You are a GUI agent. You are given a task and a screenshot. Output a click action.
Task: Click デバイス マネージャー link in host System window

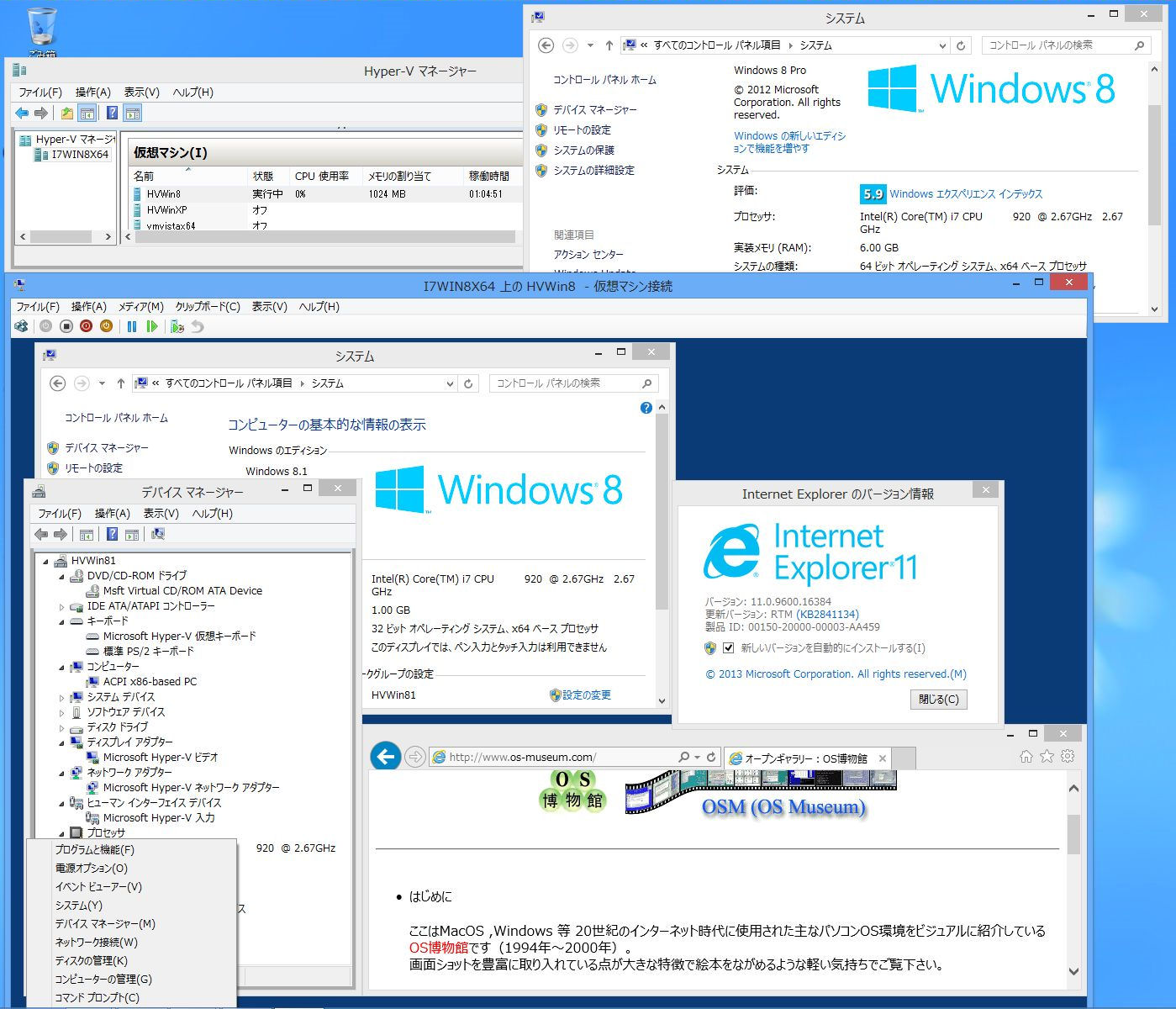tap(595, 110)
